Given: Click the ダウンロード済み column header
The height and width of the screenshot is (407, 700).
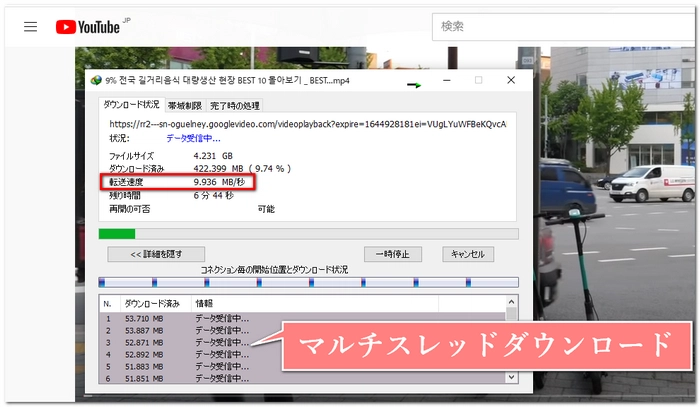Looking at the screenshot, I should [x=152, y=303].
